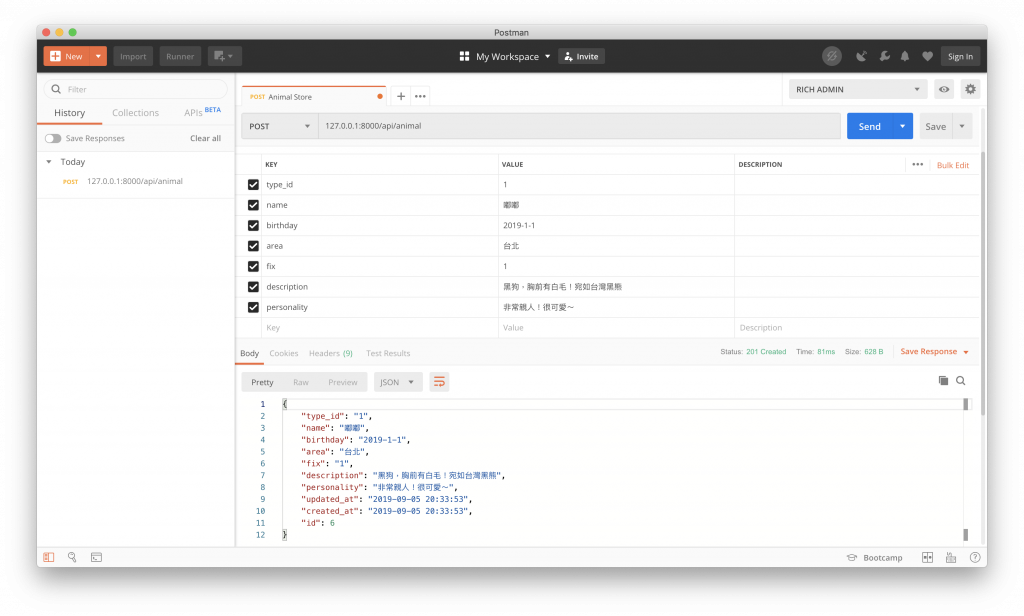
Task: Click the empty Key input cell
Action: (380, 328)
